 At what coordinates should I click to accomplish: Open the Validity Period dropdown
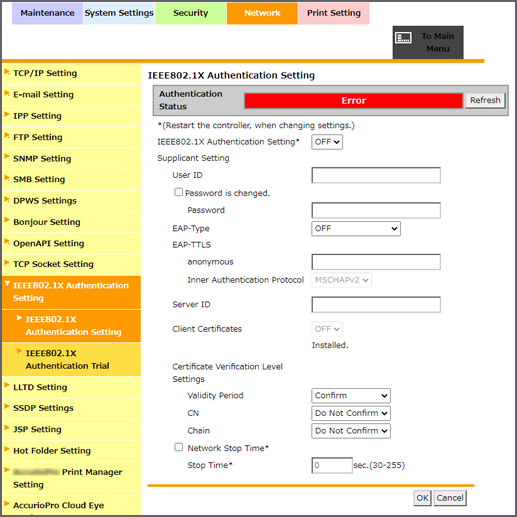(351, 396)
